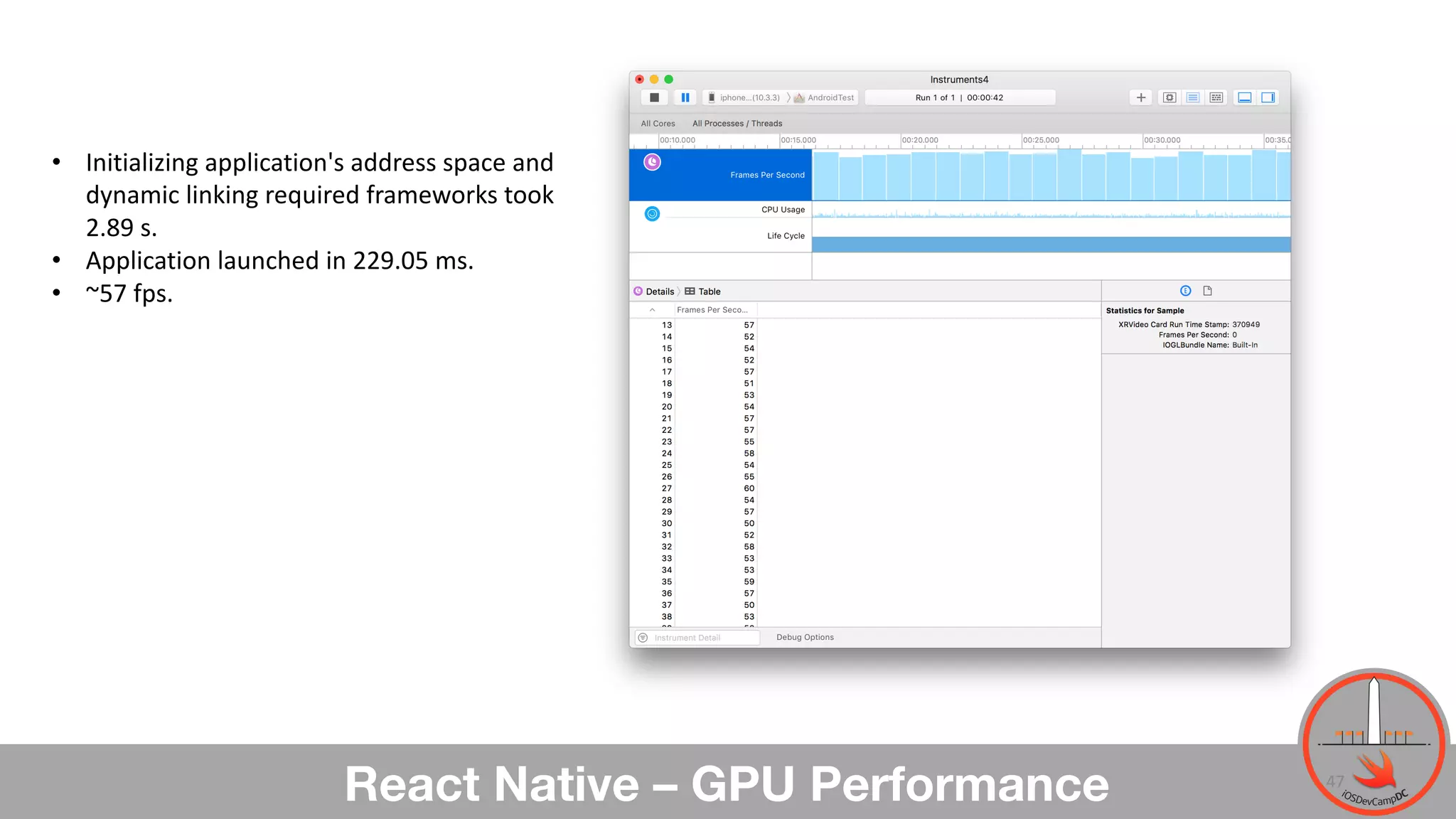This screenshot has width=1456, height=819.
Task: Click the Life Cycle blue bar
Action: 1051,245
